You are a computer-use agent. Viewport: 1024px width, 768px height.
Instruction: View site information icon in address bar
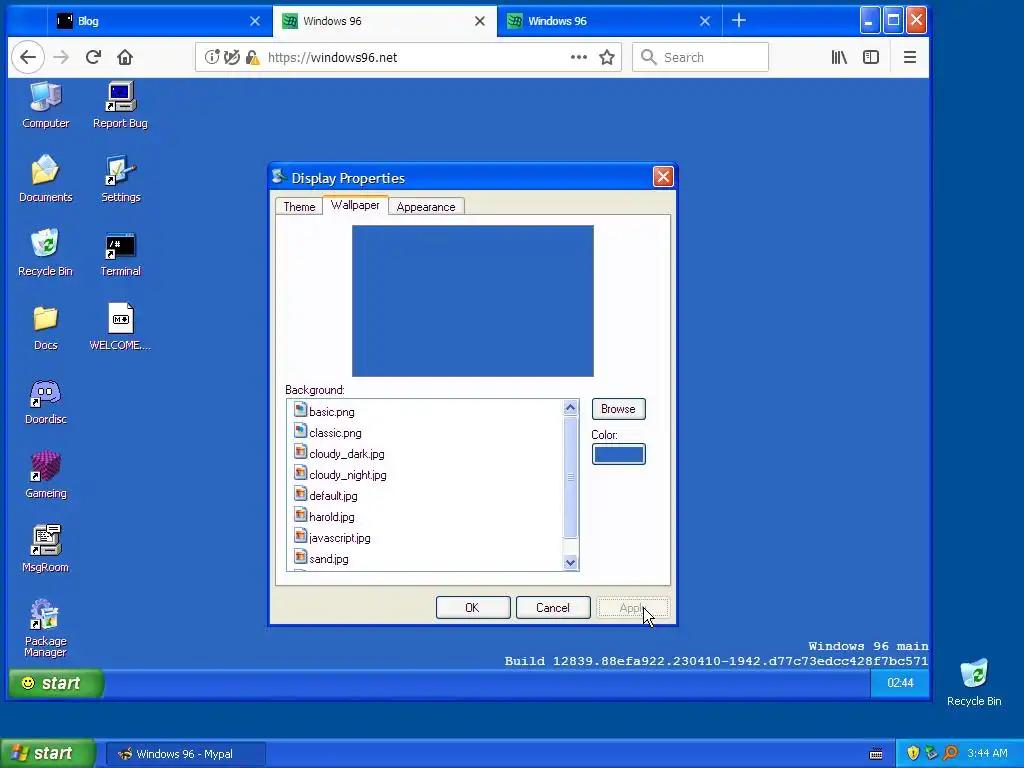pyautogui.click(x=212, y=57)
